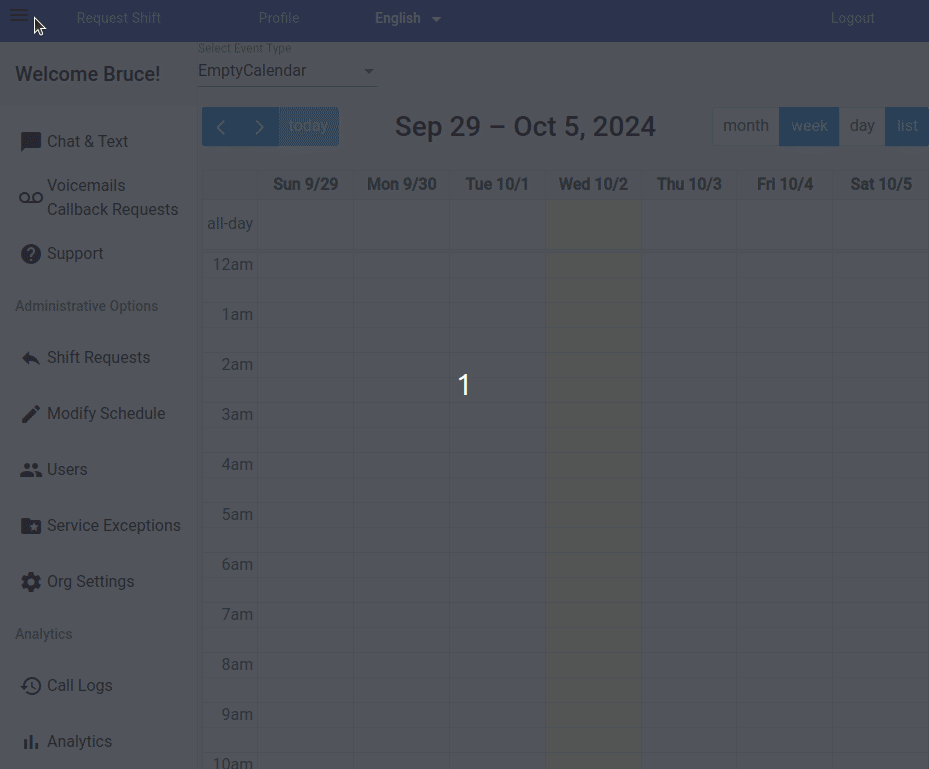Open the Select Event Type dropdown
This screenshot has width=929, height=769.
coord(287,71)
